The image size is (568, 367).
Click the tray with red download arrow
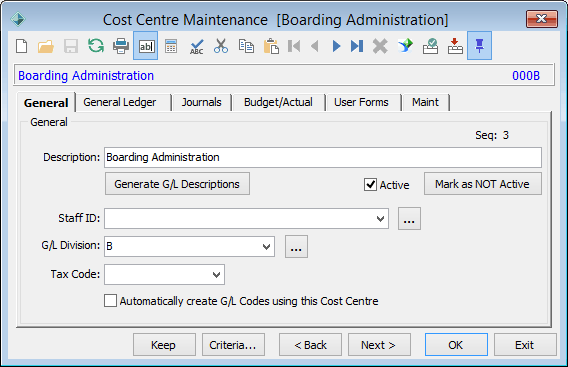(x=455, y=46)
